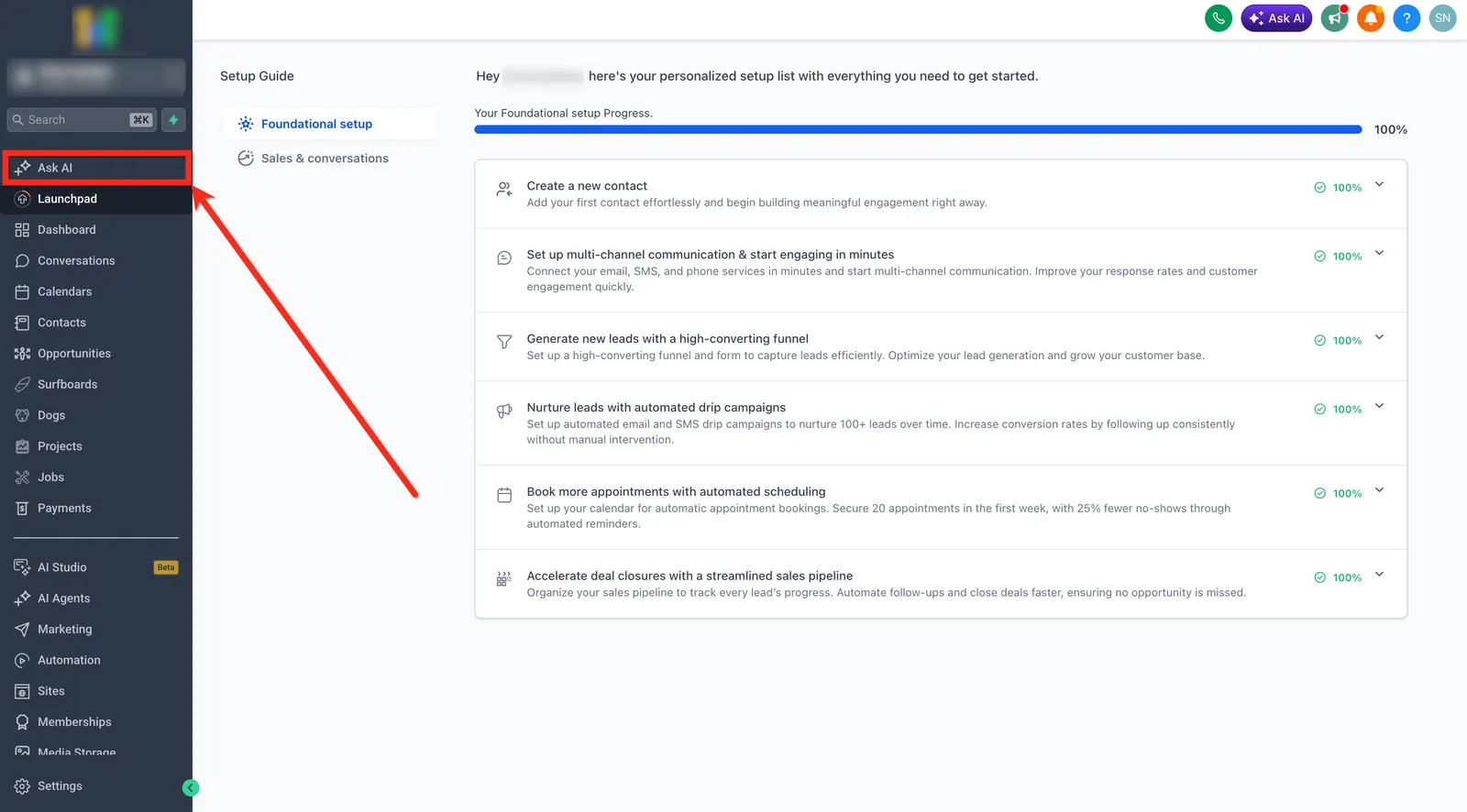Click the sidebar Search field
Image resolution: width=1467 pixels, height=812 pixels.
coord(82,120)
